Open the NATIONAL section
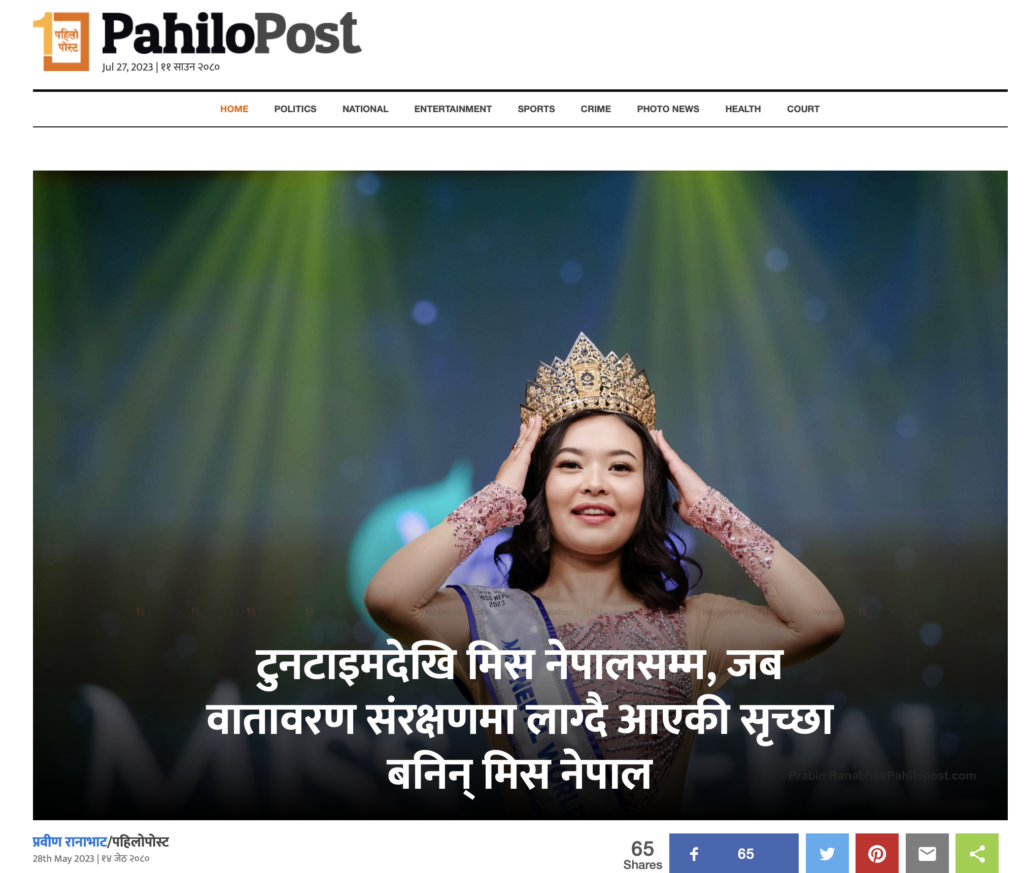Screen dimensions: 1024x873 click(x=365, y=109)
